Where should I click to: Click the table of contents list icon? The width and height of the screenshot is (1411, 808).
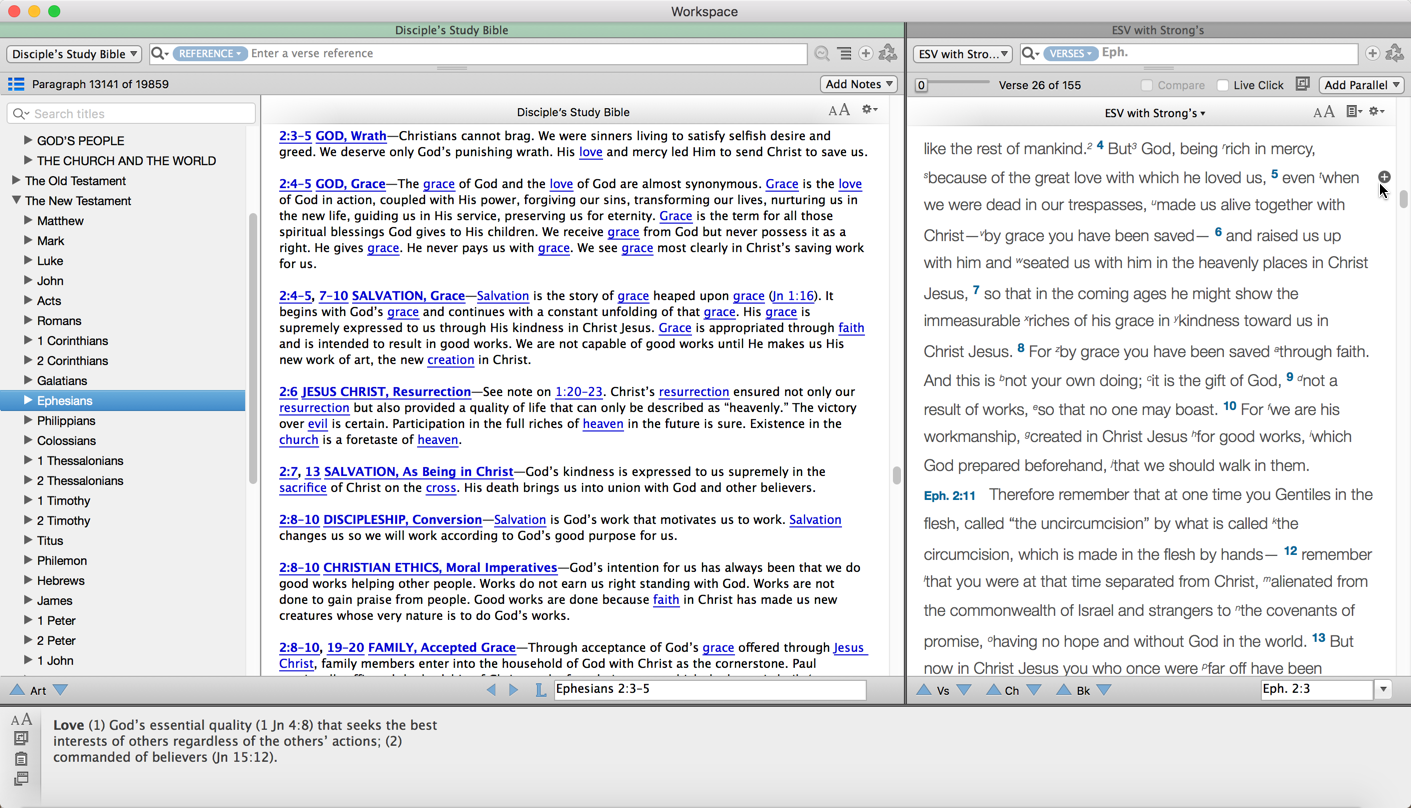16,84
